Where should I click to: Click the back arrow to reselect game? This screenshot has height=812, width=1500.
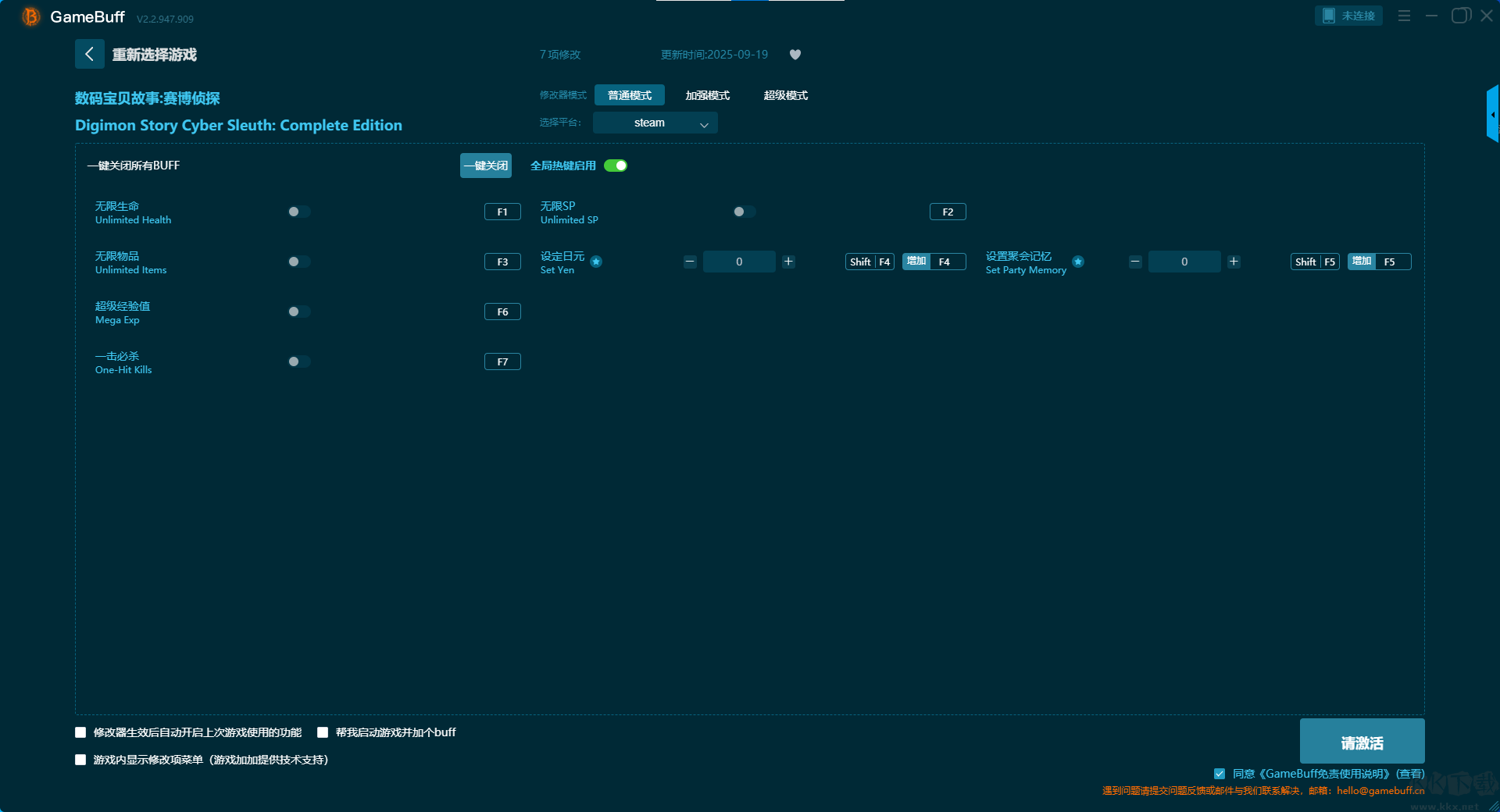coord(89,54)
